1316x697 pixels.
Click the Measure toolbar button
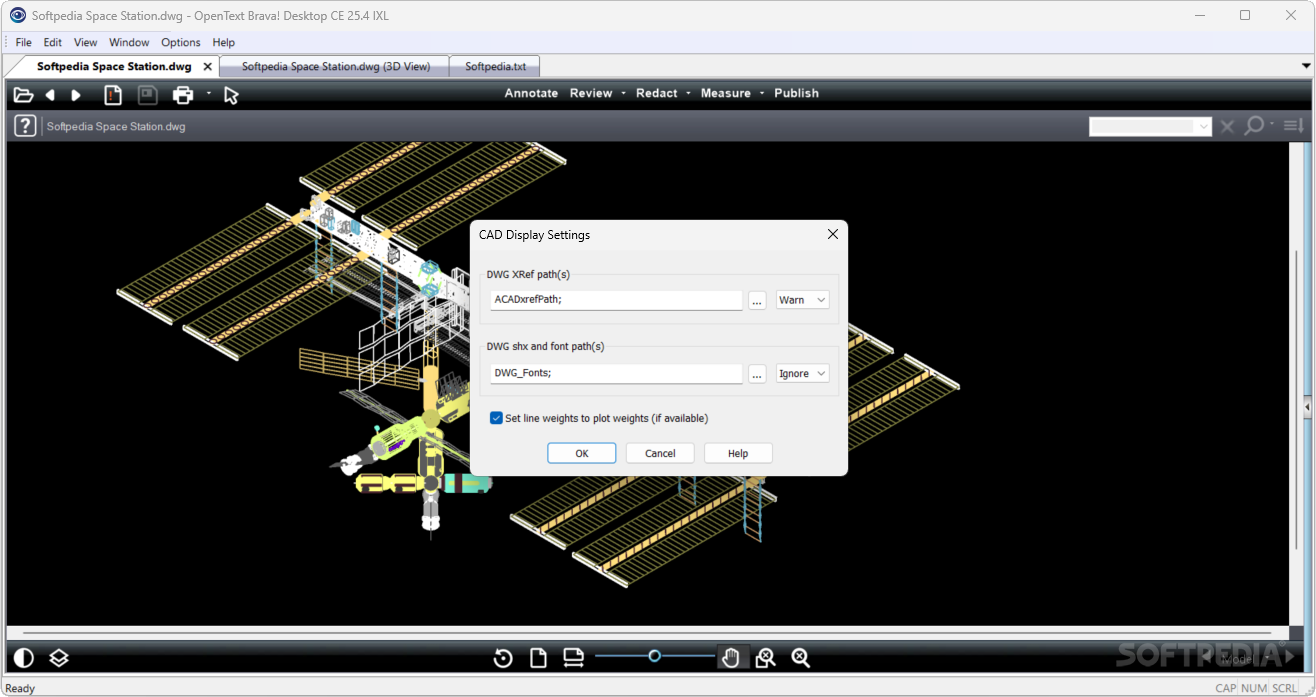tap(726, 93)
